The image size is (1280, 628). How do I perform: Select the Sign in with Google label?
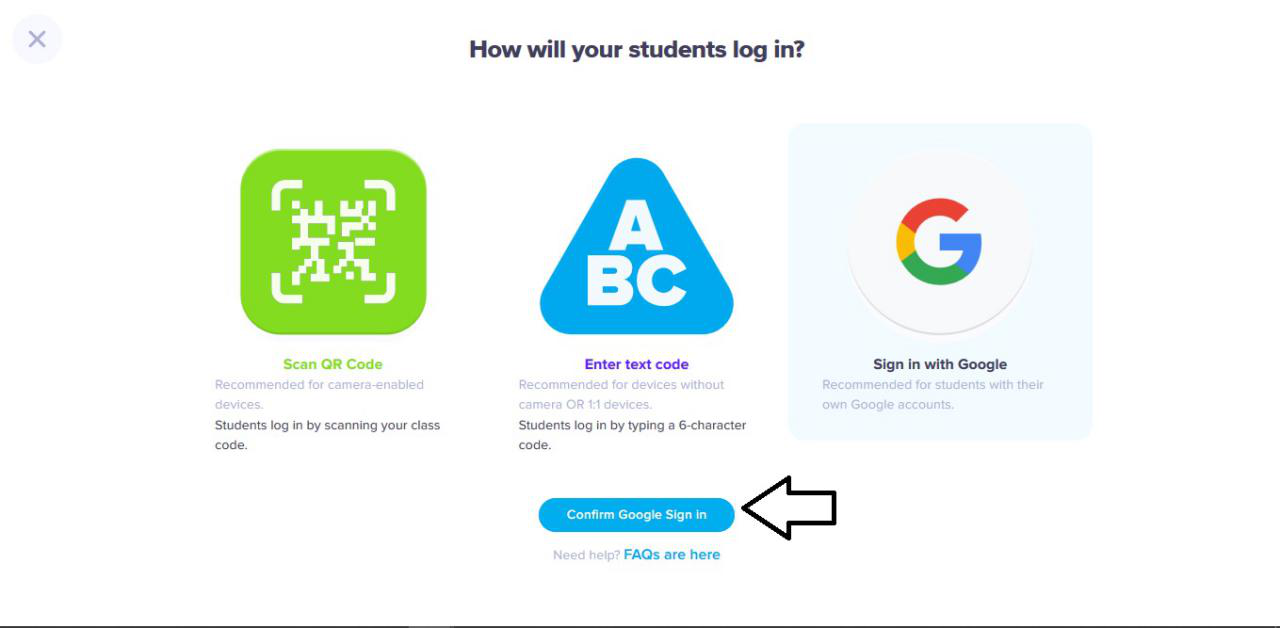[940, 364]
